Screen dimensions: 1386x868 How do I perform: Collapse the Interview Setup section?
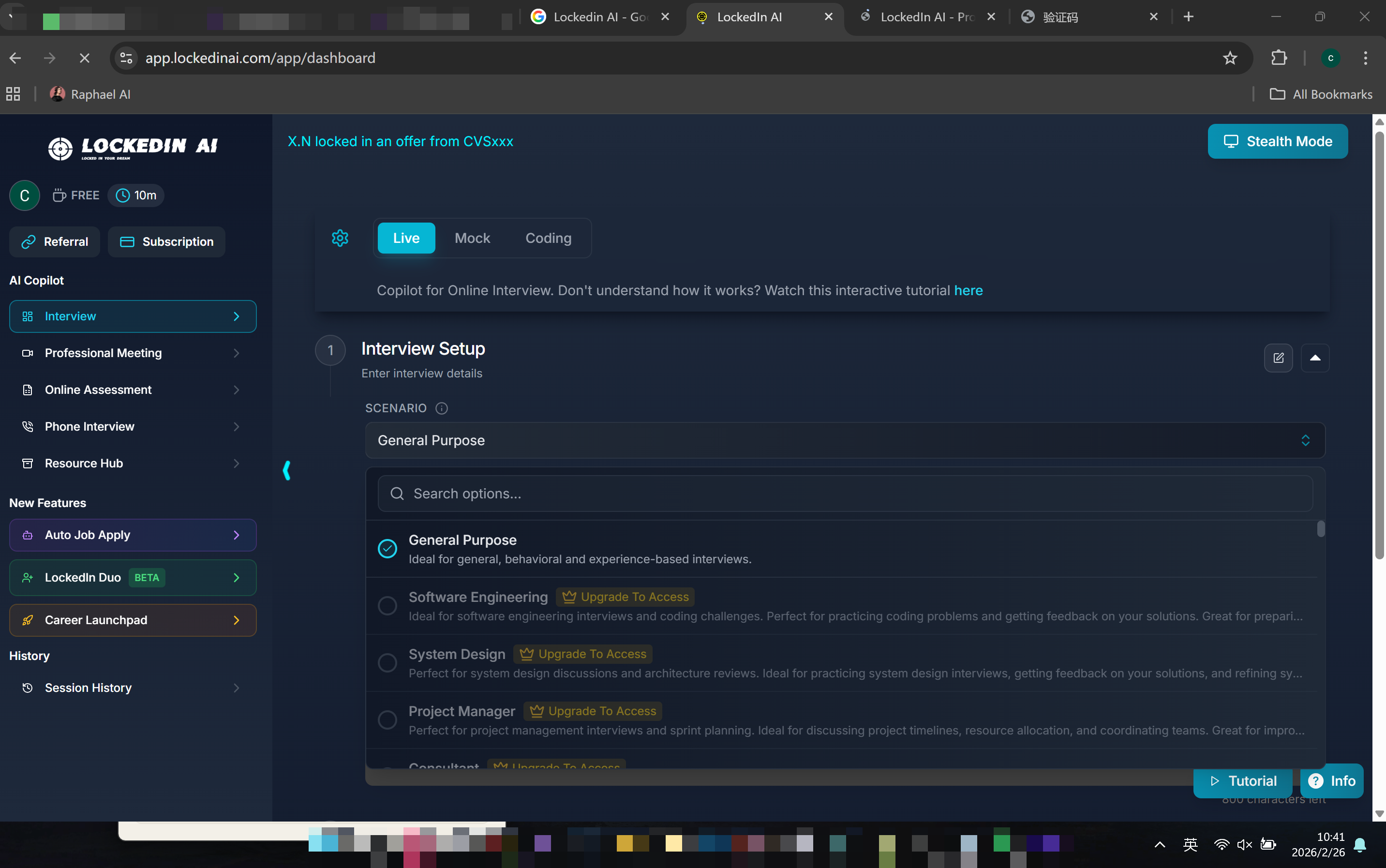click(1315, 358)
